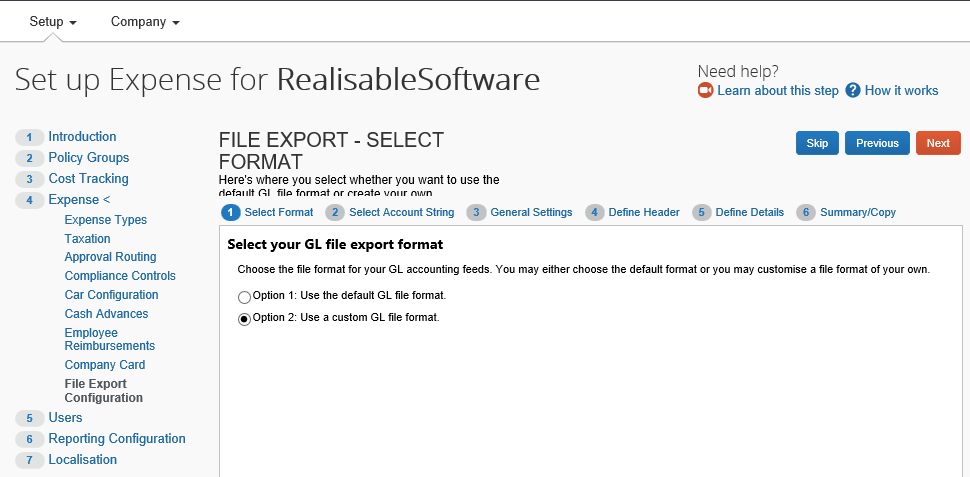Go back with the Previous button

coord(877,143)
